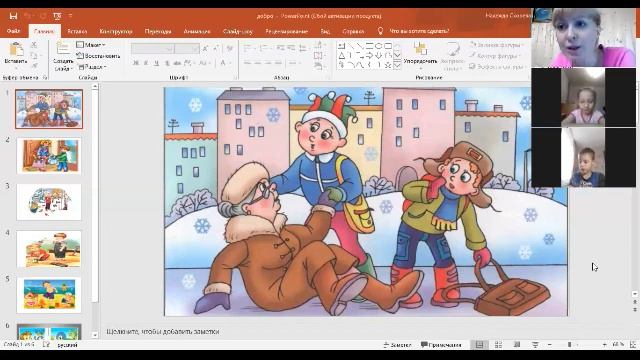Select slide 5 thumbnail
The image size is (640, 360).
[49, 295]
